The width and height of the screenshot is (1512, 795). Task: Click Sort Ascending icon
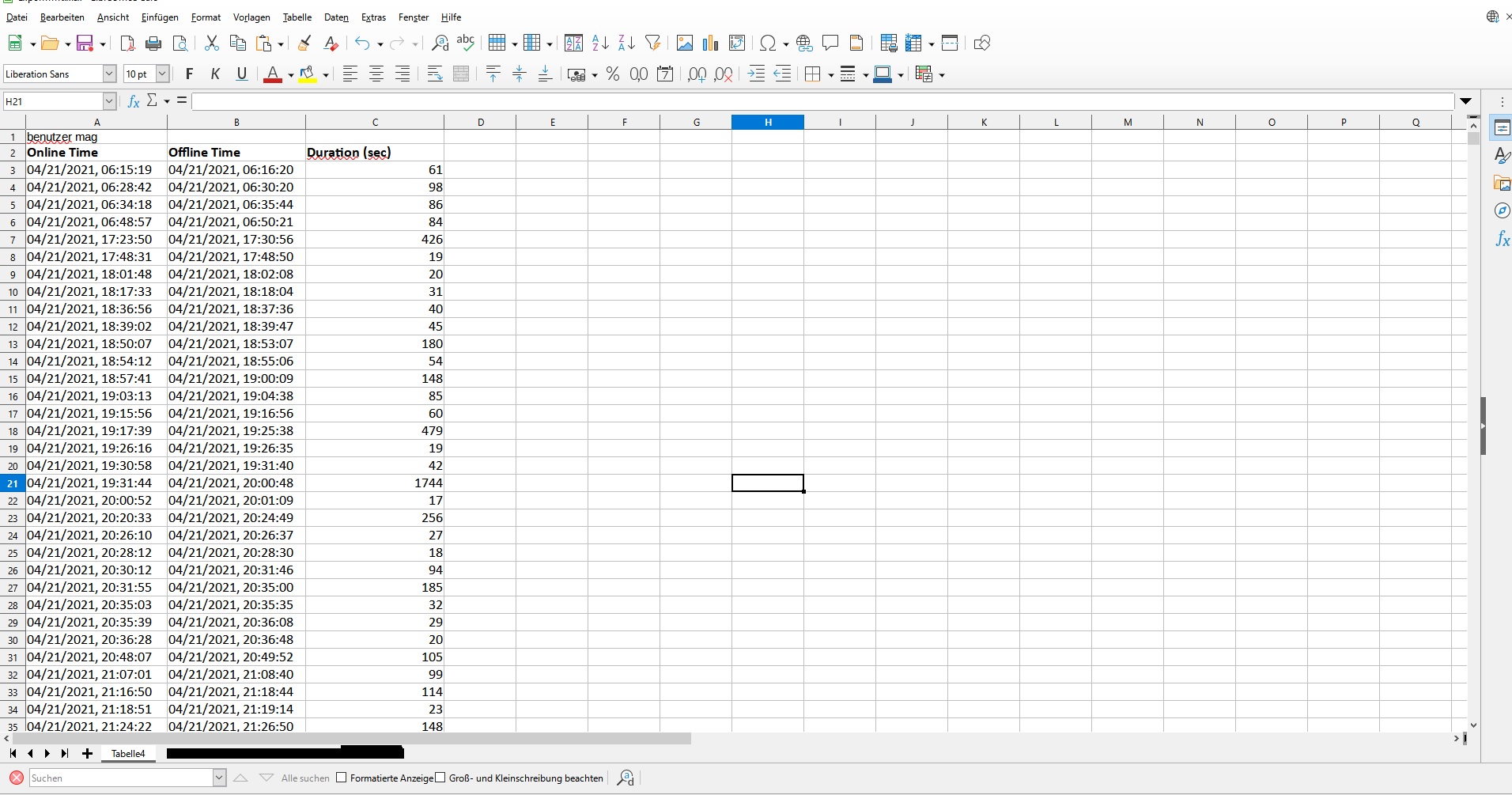click(x=600, y=44)
